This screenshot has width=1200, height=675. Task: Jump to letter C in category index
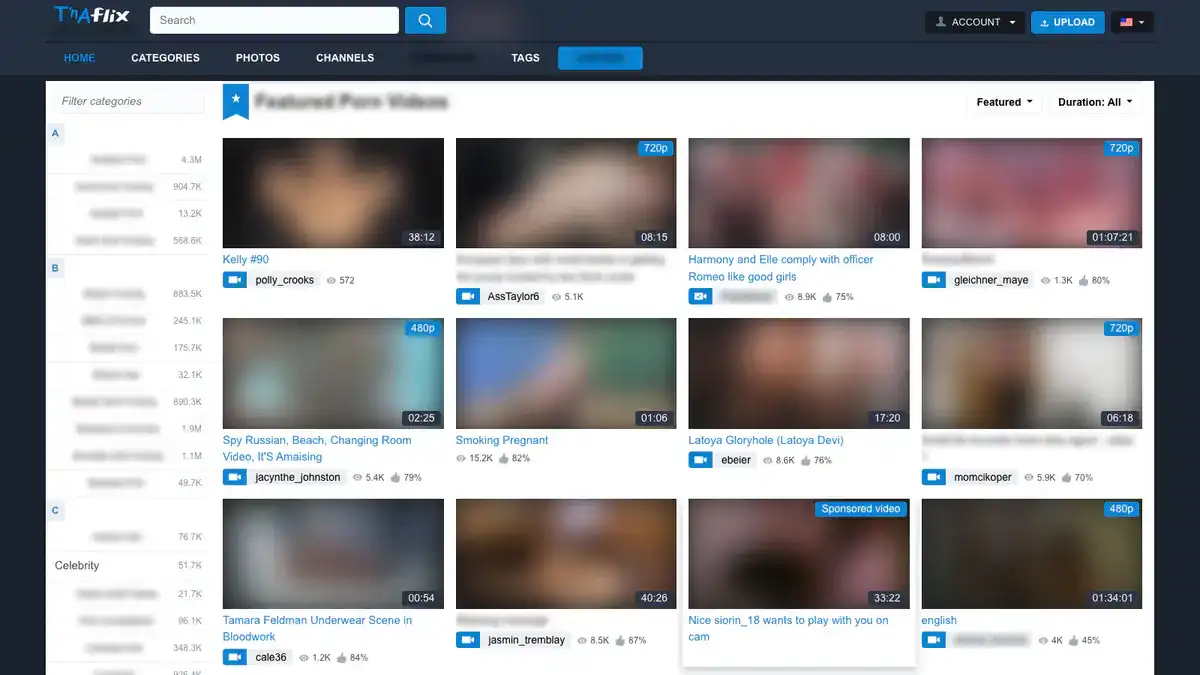[x=56, y=510]
